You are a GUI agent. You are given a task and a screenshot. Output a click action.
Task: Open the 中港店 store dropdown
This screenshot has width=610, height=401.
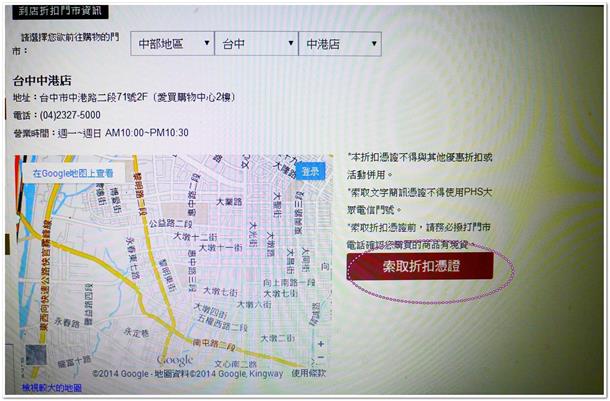pyautogui.click(x=339, y=45)
